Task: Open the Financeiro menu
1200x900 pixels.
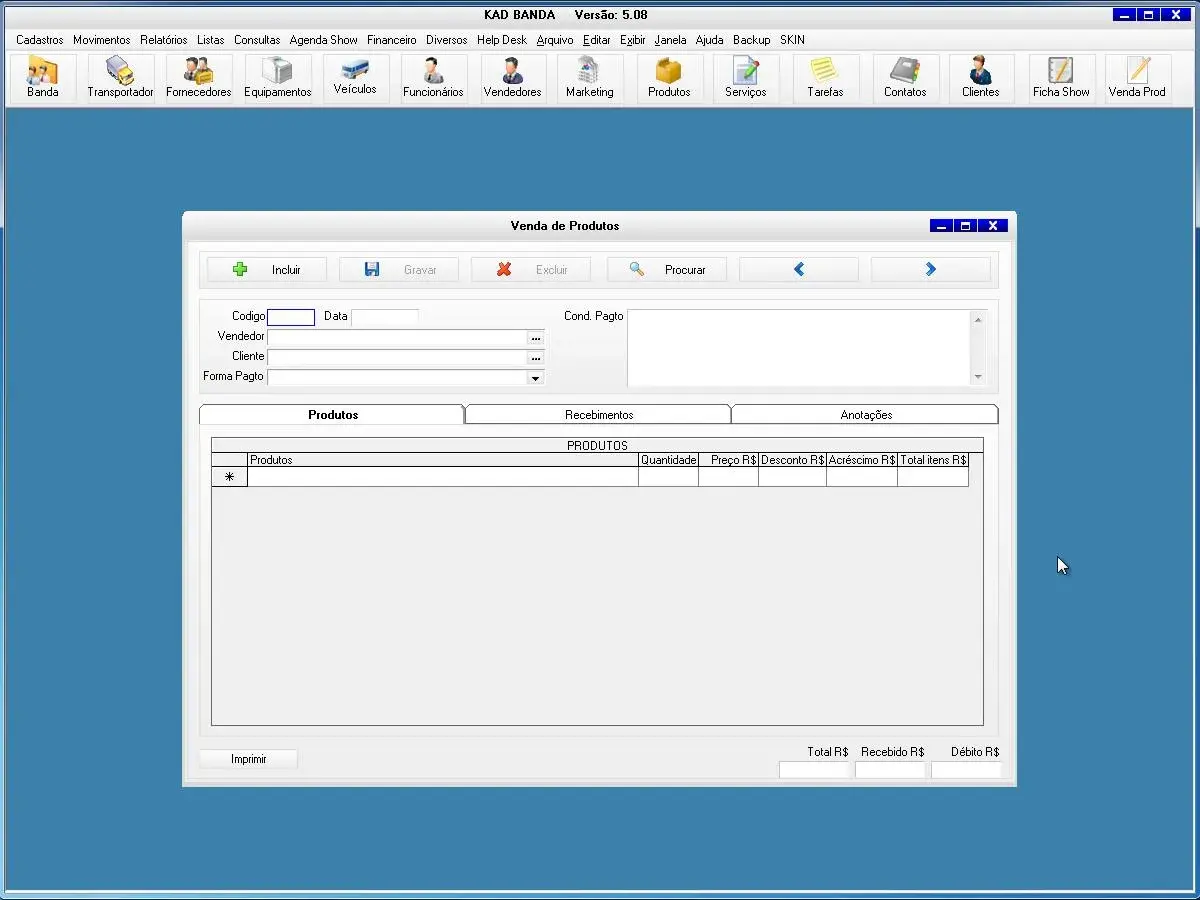Action: coord(391,40)
